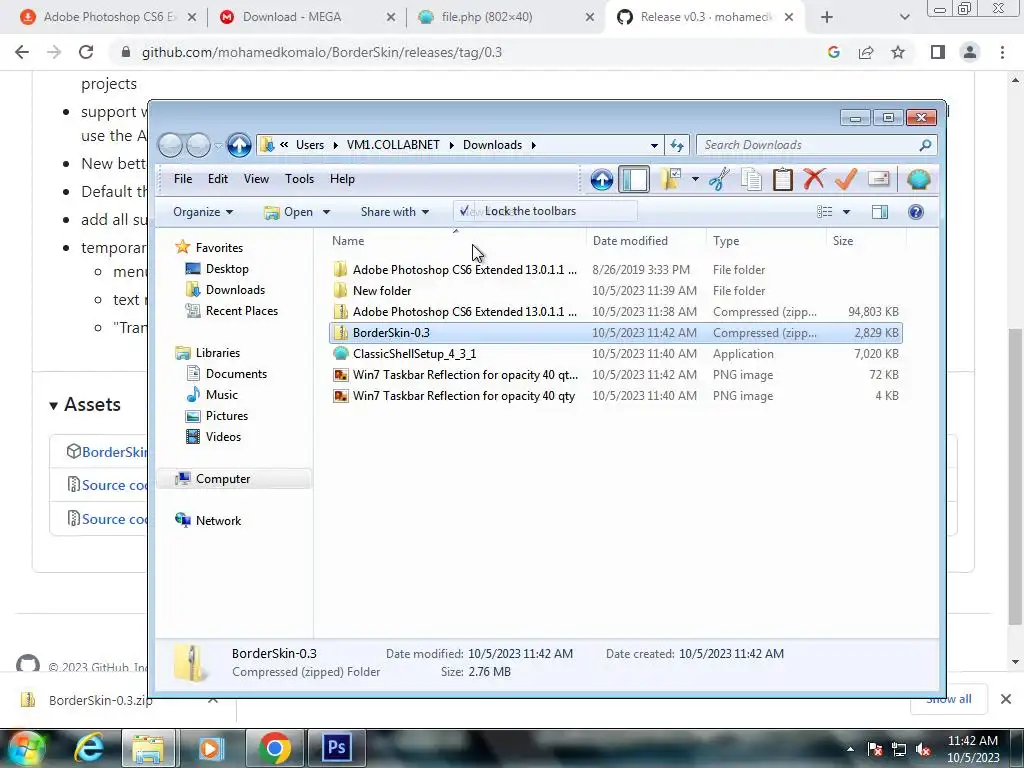Expand the Open button's dropdown arrow
This screenshot has width=1024, height=768.
(327, 212)
